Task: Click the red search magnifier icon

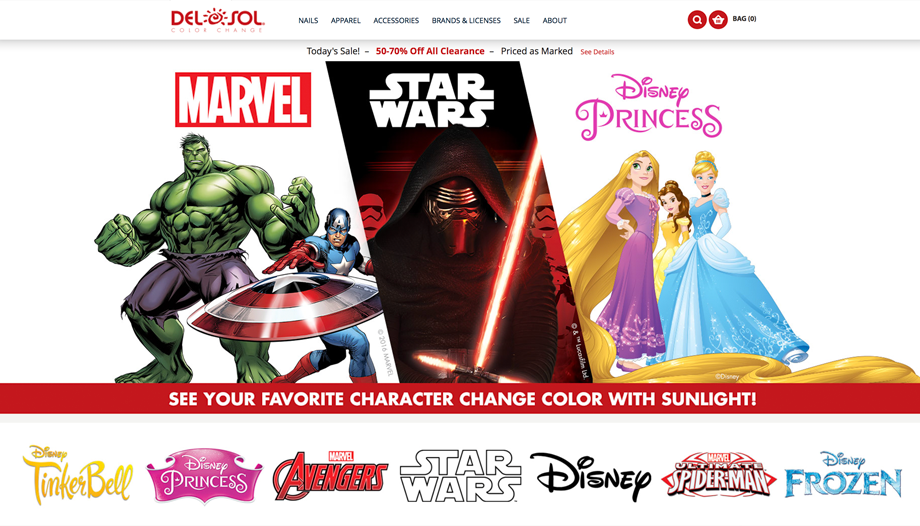Action: (x=696, y=20)
